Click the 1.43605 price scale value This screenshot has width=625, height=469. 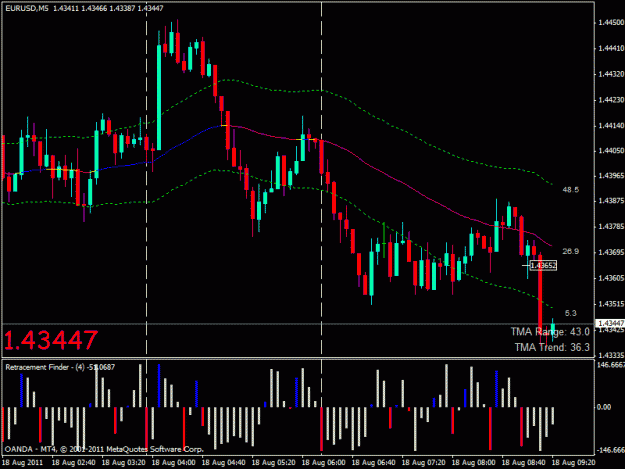click(x=611, y=278)
